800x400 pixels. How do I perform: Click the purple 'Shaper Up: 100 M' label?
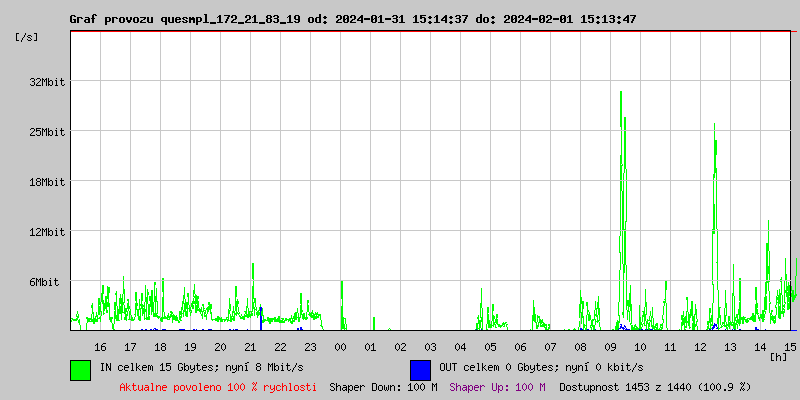click(497, 386)
